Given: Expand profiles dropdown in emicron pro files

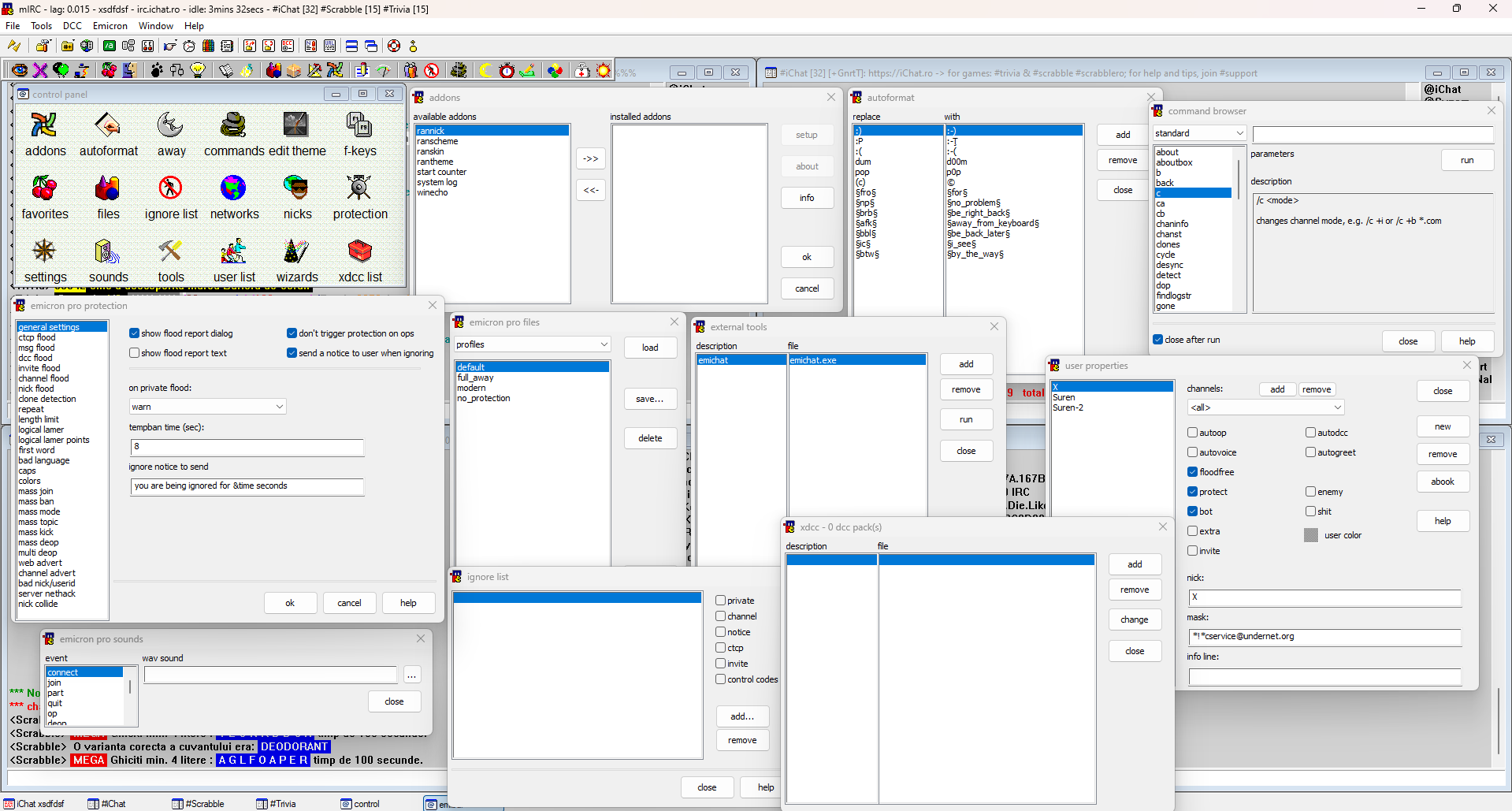Looking at the screenshot, I should [533, 344].
